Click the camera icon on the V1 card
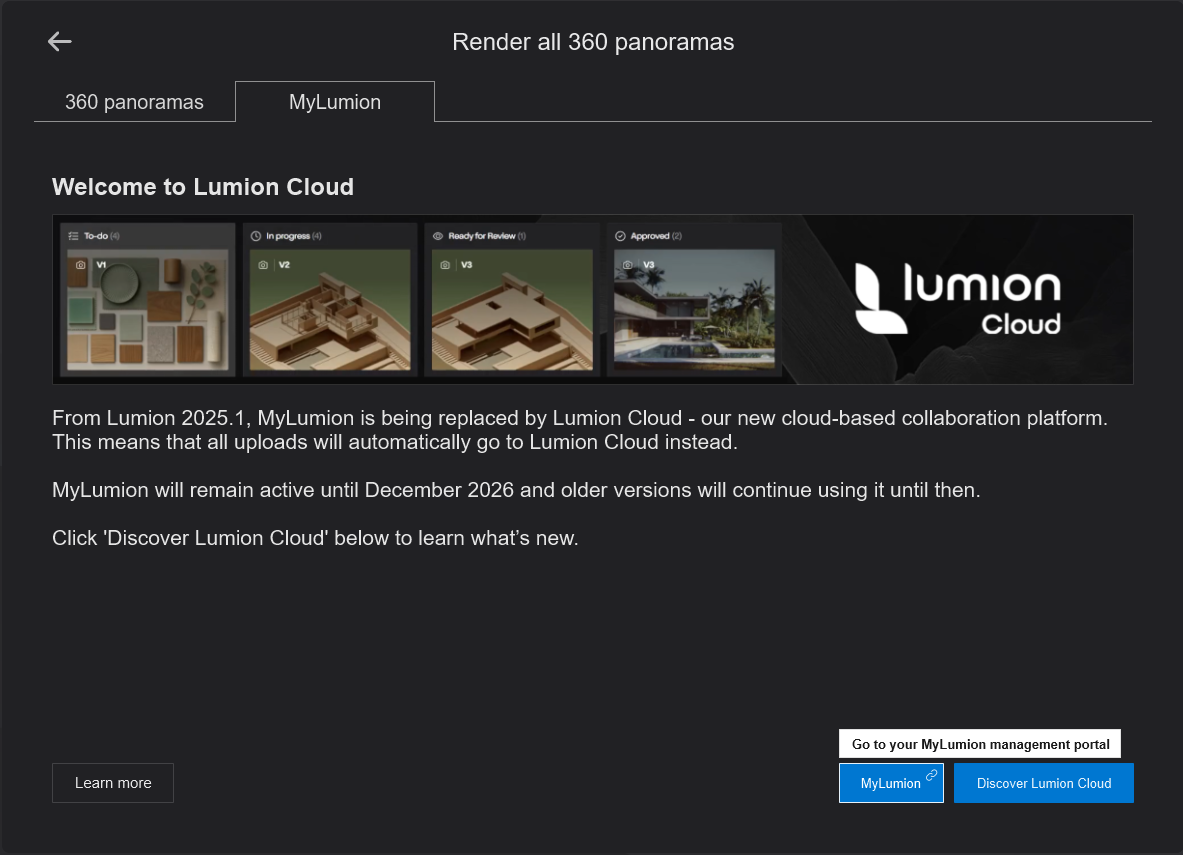The image size is (1183, 855). point(81,265)
